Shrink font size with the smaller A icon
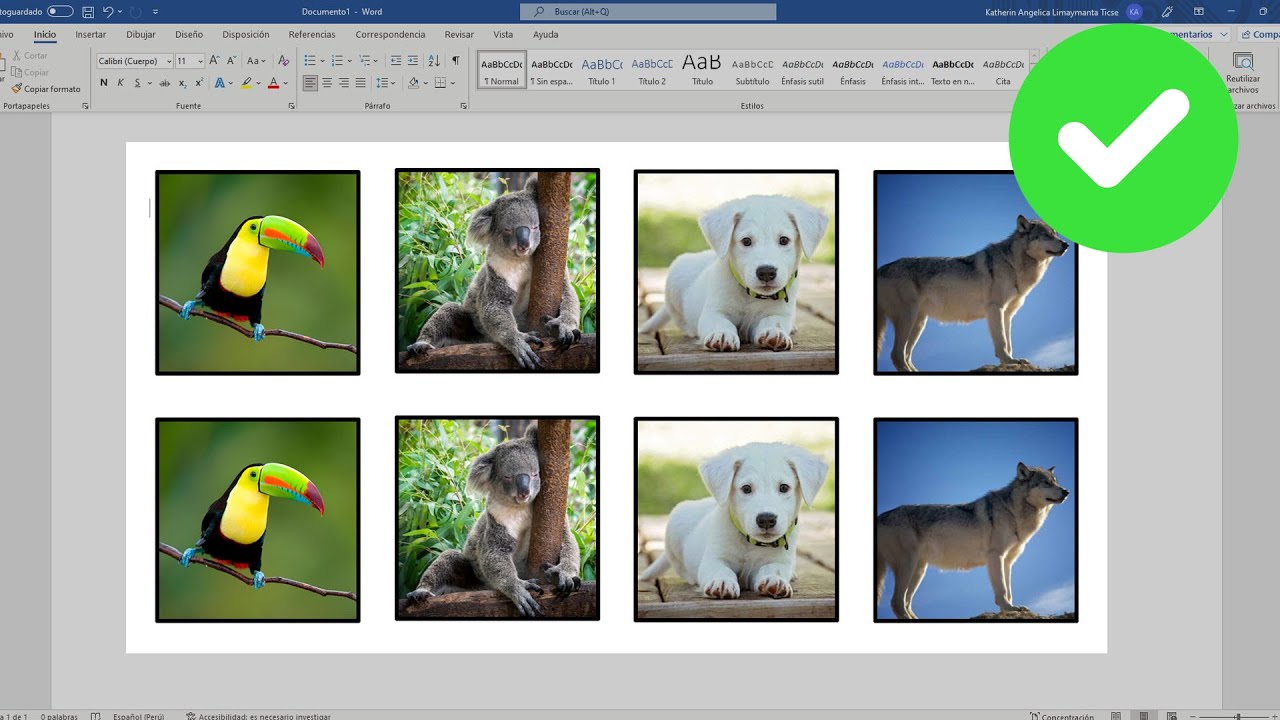Screen dimensions: 1280x720 coord(231,61)
